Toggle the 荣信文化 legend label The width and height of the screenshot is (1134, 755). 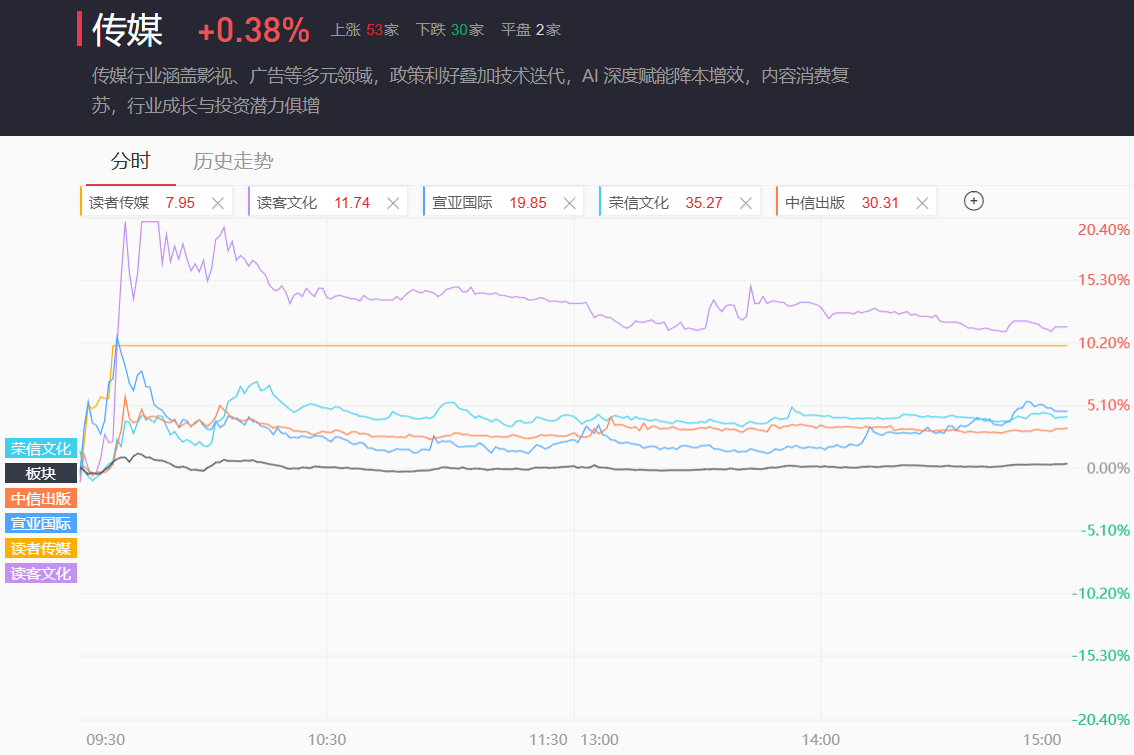pyautogui.click(x=41, y=449)
